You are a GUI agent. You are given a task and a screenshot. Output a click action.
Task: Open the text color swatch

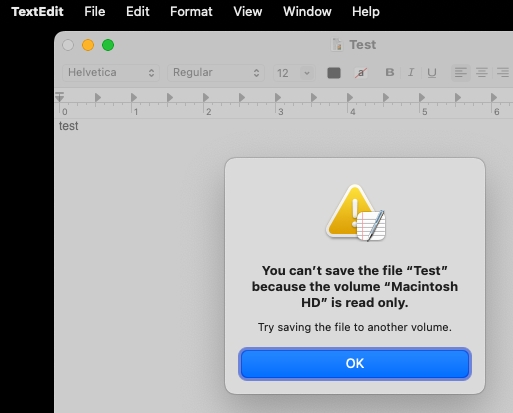334,73
